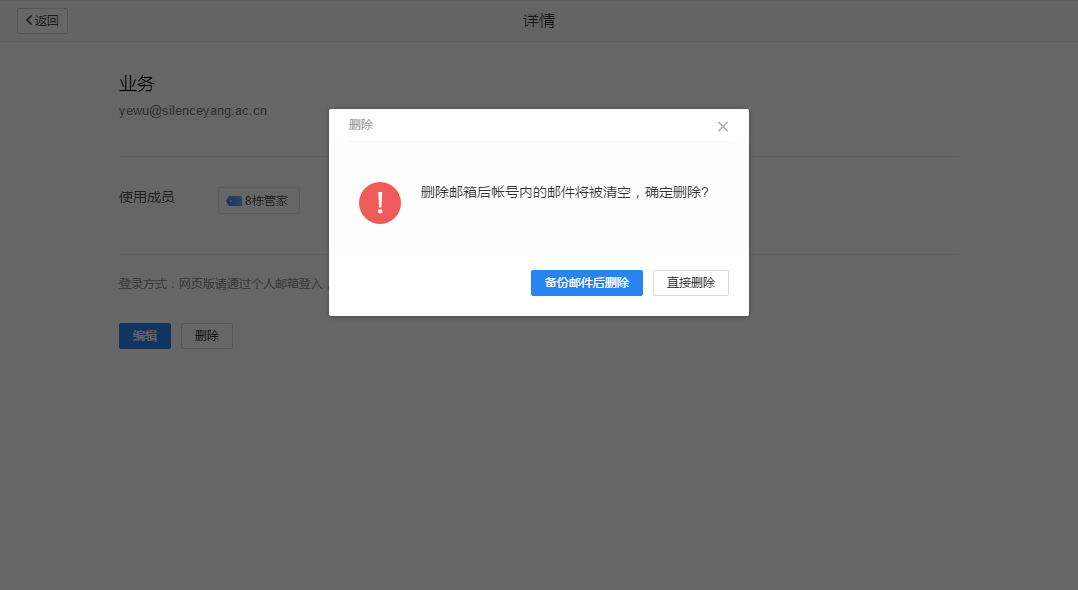Viewport: 1078px width, 590px height.
Task: Click the 删除 button below the page content
Action: 206,335
